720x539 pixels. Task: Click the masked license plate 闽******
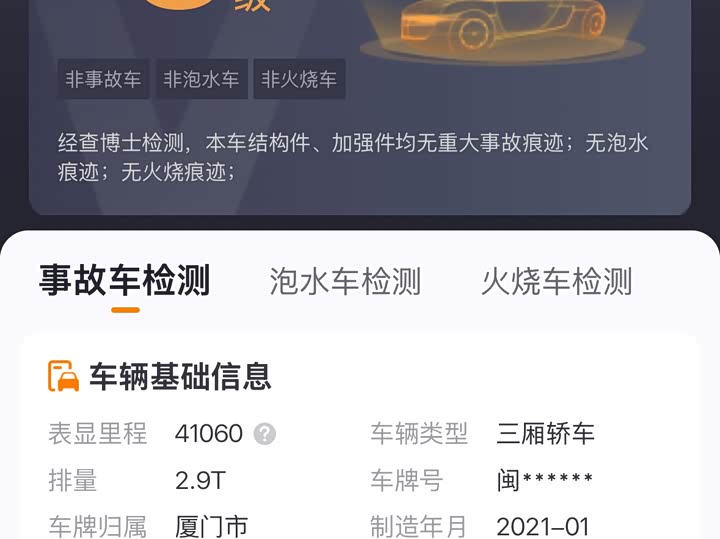point(545,480)
